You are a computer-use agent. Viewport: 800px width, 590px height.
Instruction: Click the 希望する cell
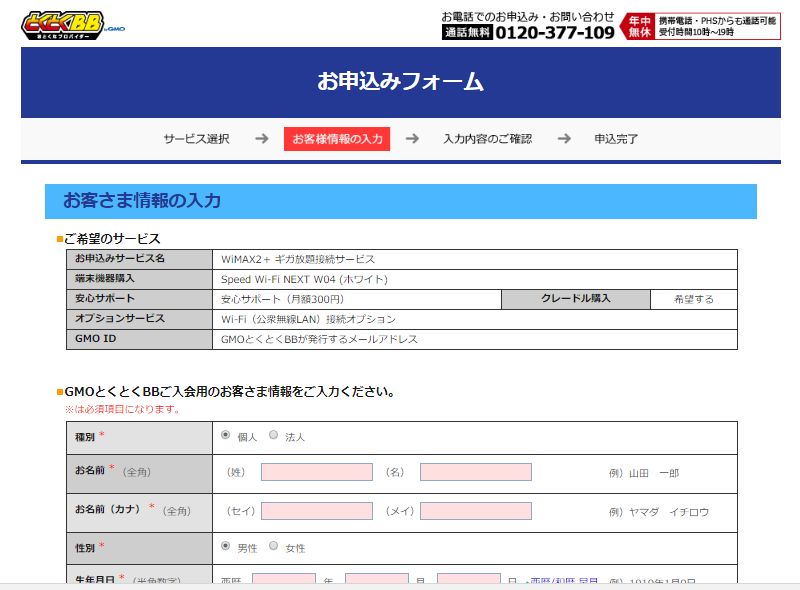click(694, 300)
